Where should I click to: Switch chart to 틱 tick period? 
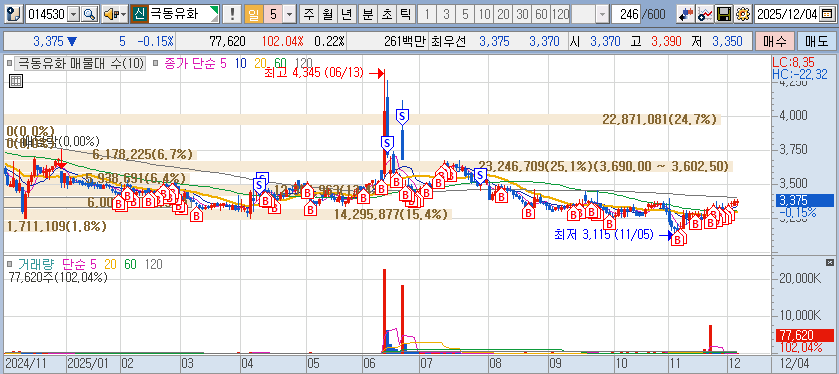[405, 14]
